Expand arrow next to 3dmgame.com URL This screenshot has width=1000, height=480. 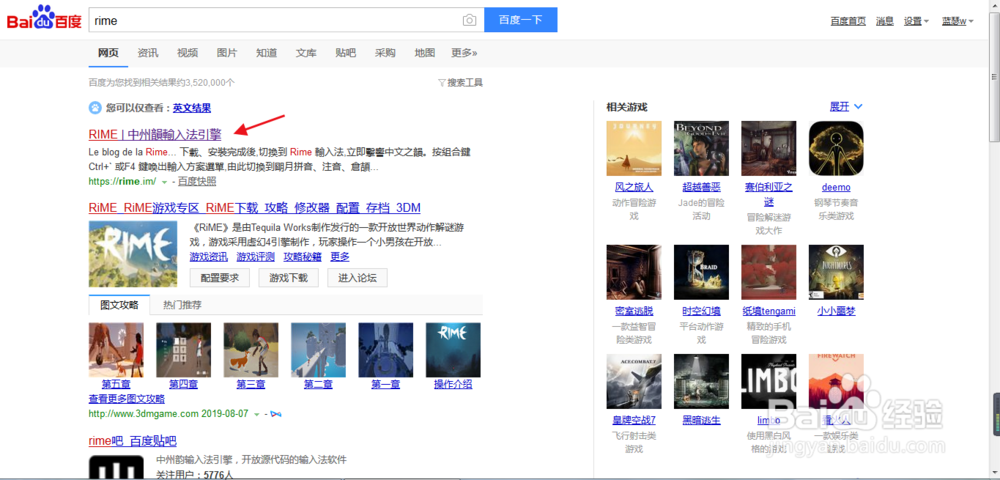257,414
